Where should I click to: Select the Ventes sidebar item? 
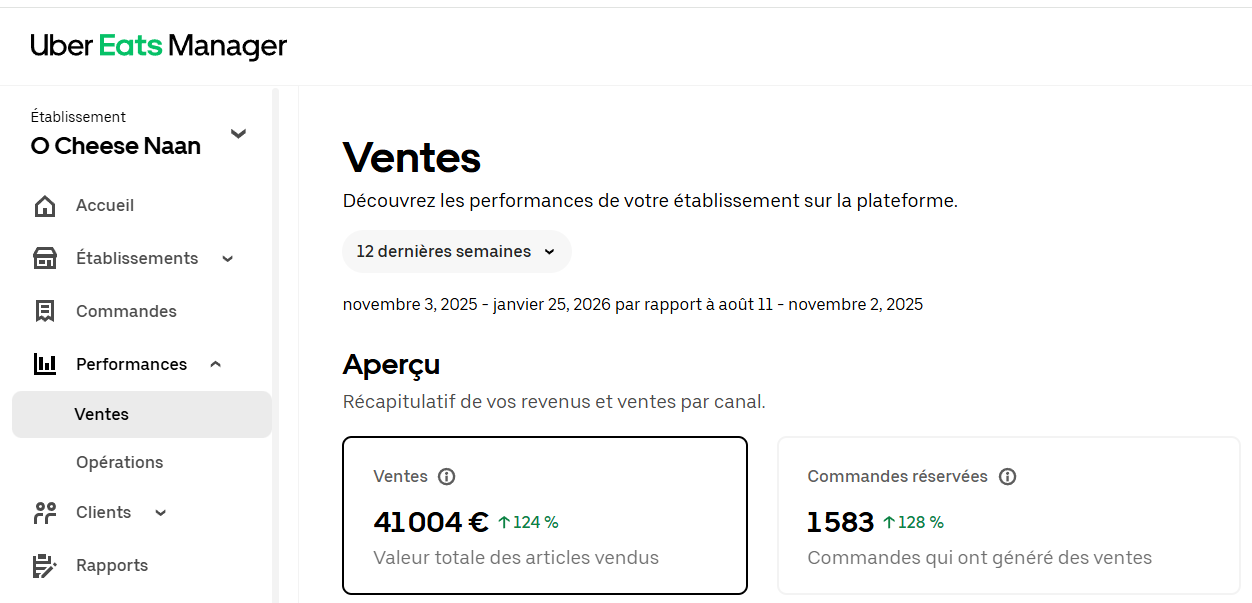coord(142,414)
